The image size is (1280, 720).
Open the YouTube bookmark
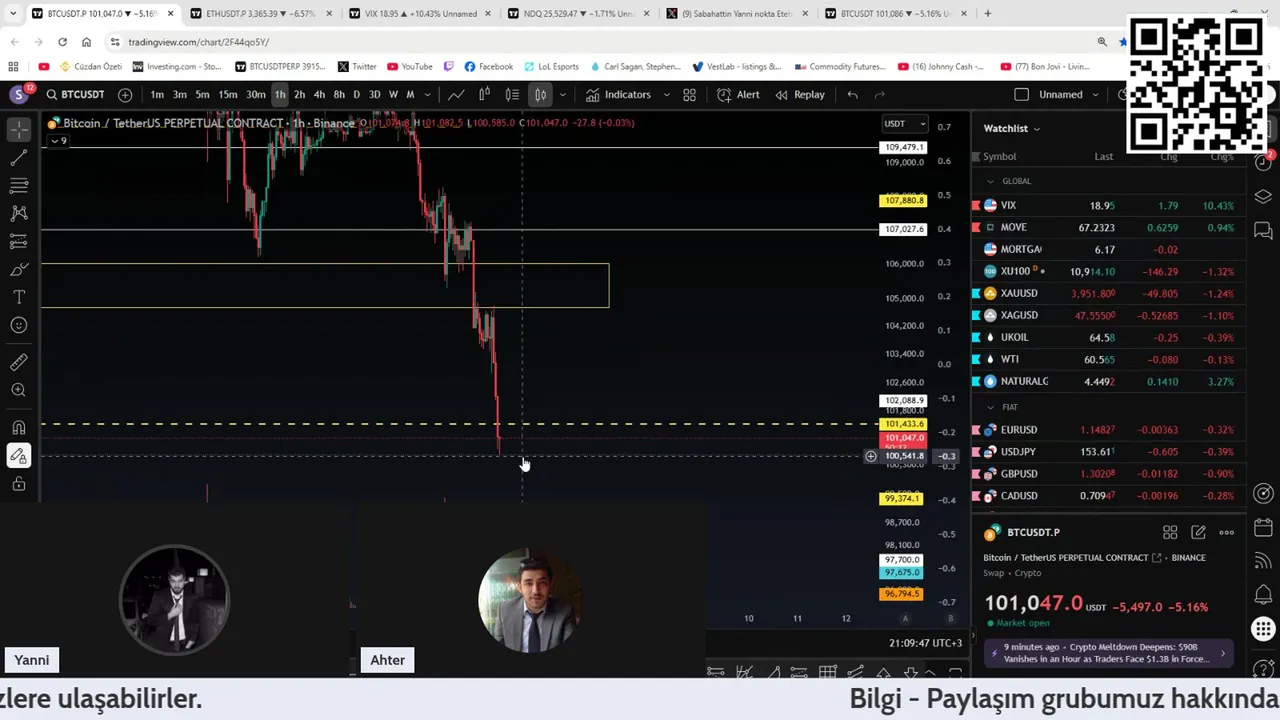click(409, 67)
